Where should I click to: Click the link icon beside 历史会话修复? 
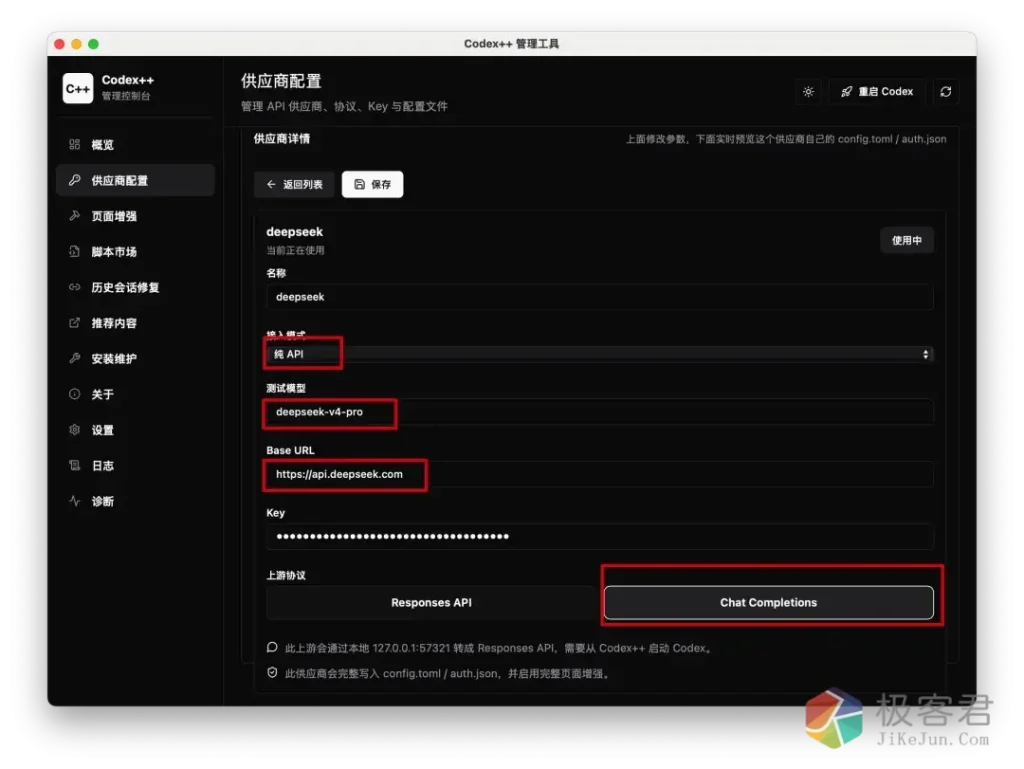(x=74, y=287)
